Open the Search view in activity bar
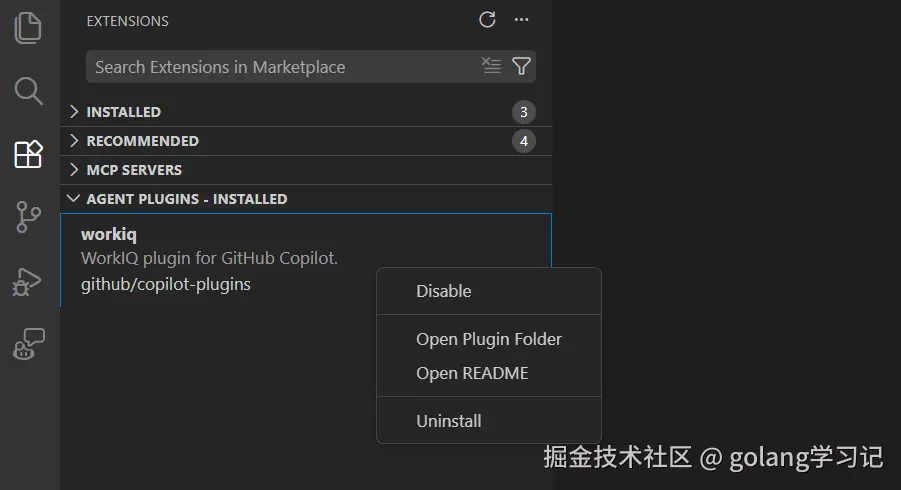This screenshot has width=901, height=490. 28,91
